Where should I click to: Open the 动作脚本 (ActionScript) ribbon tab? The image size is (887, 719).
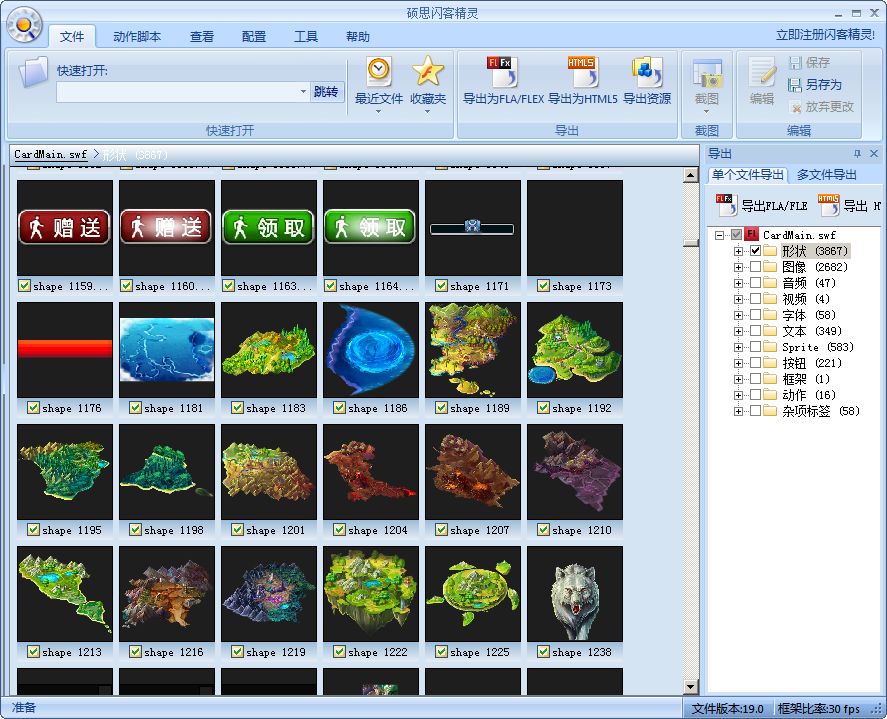[x=137, y=36]
